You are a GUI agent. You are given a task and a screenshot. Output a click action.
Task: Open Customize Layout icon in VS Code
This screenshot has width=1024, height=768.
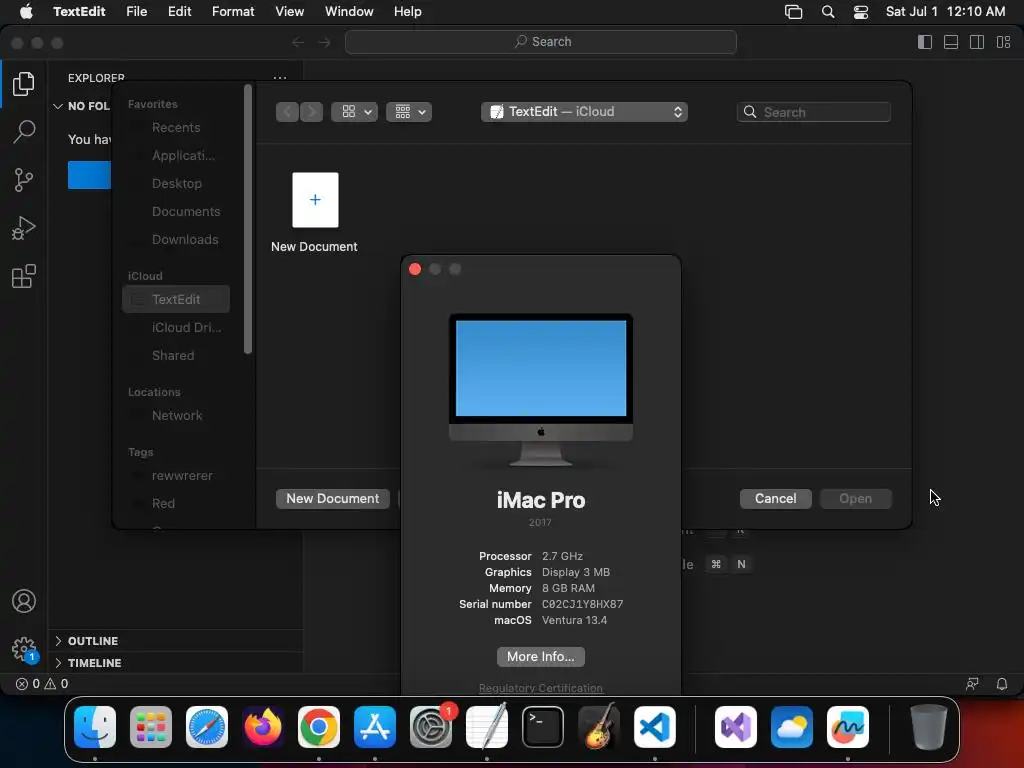pyautogui.click(x=1004, y=42)
